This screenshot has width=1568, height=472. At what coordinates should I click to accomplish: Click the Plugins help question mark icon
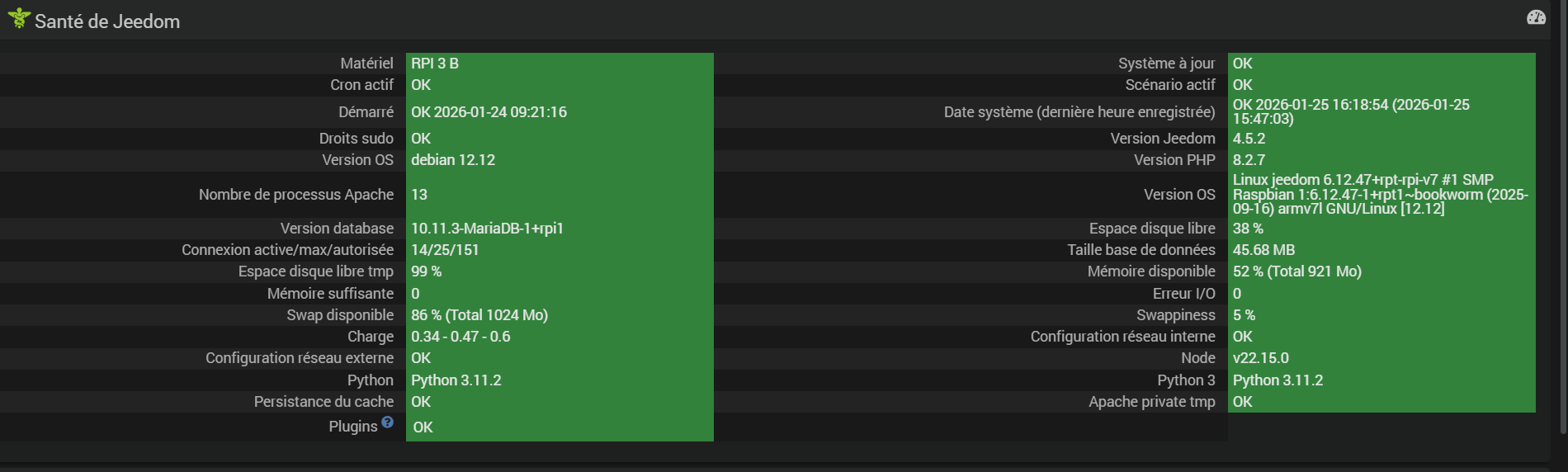pos(388,422)
